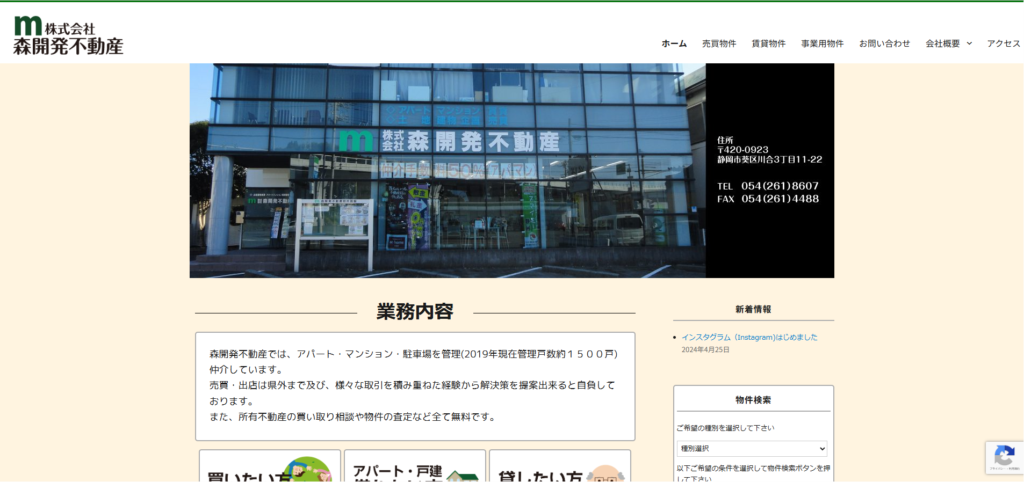Click the office building hero photo
Image resolution: width=1024 pixels, height=482 pixels.
[447, 170]
